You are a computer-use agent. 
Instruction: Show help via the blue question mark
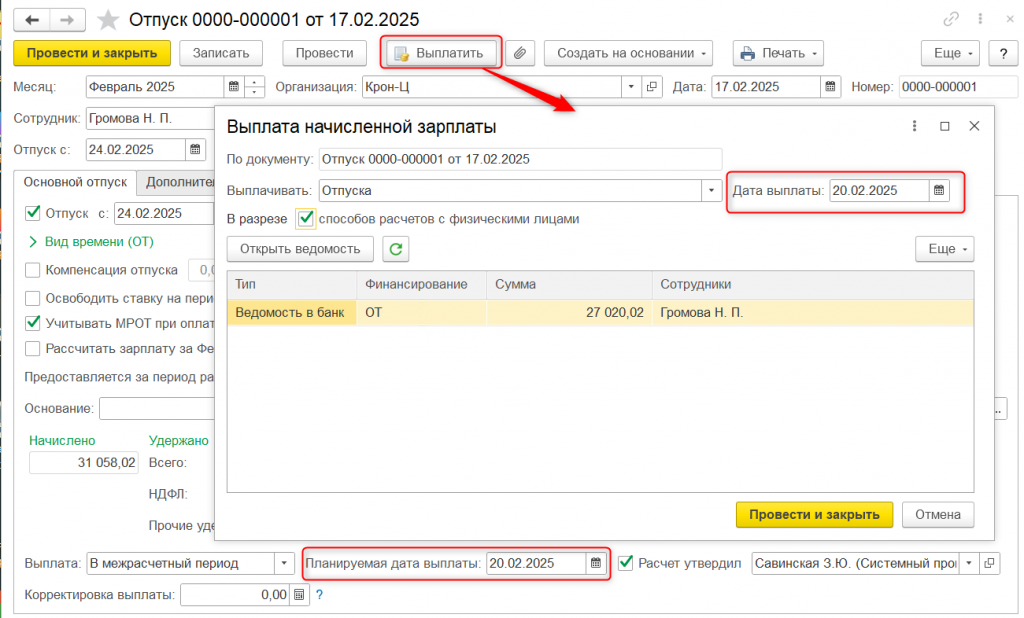(319, 594)
